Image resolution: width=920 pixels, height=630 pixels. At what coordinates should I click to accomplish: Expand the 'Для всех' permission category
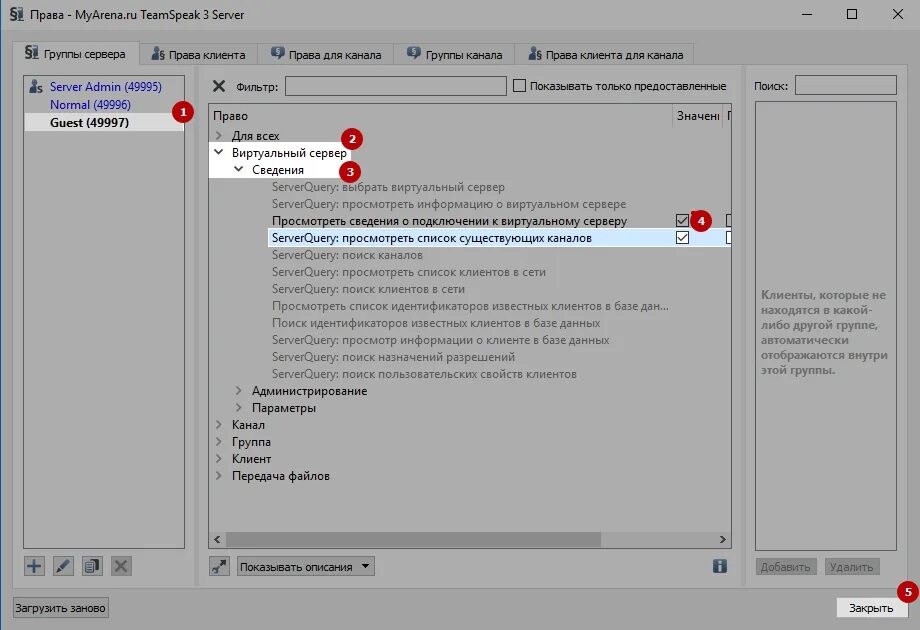tap(219, 136)
